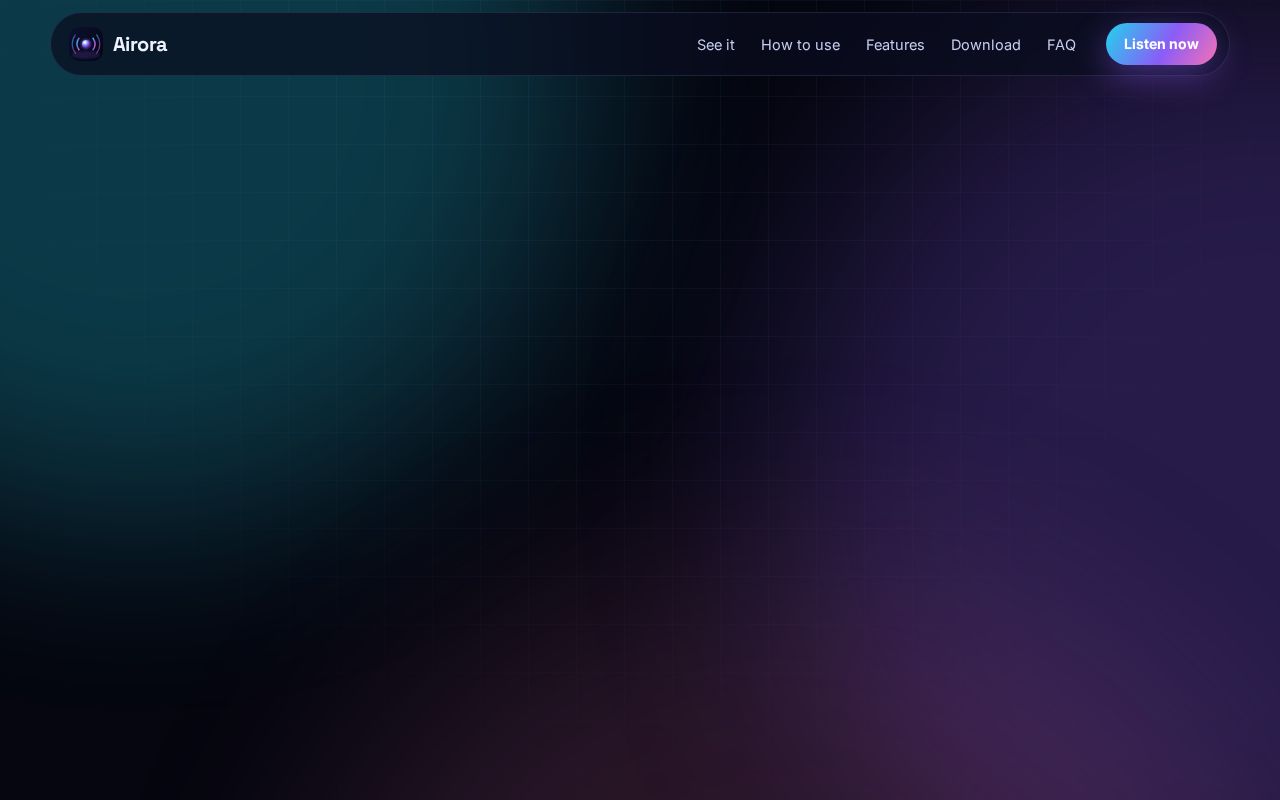Open the Features nav link
Screen dimensions: 1280x800
point(895,45)
